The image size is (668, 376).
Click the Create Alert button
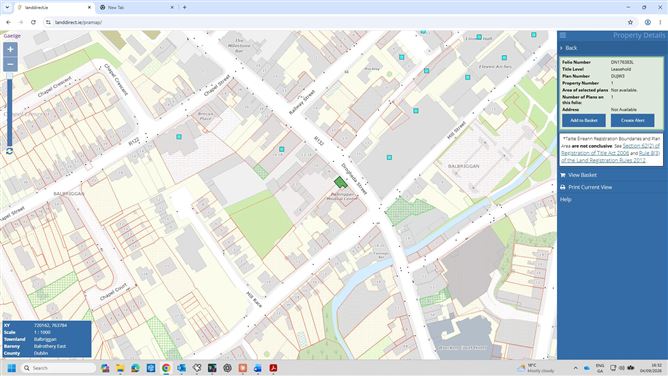point(632,121)
